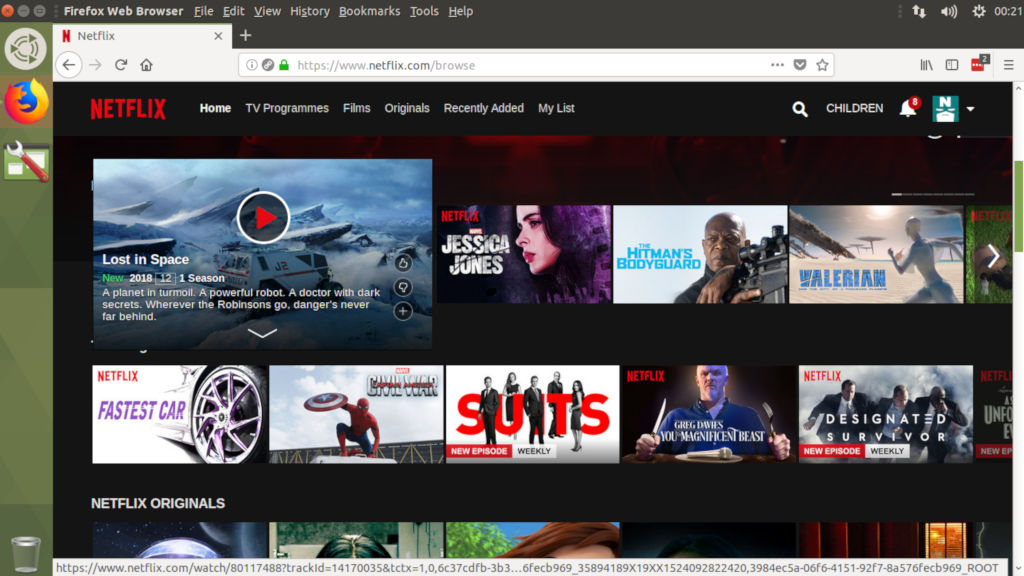Image resolution: width=1024 pixels, height=576 pixels.
Task: Expand Lost in Space details with the chevron
Action: coord(262,334)
